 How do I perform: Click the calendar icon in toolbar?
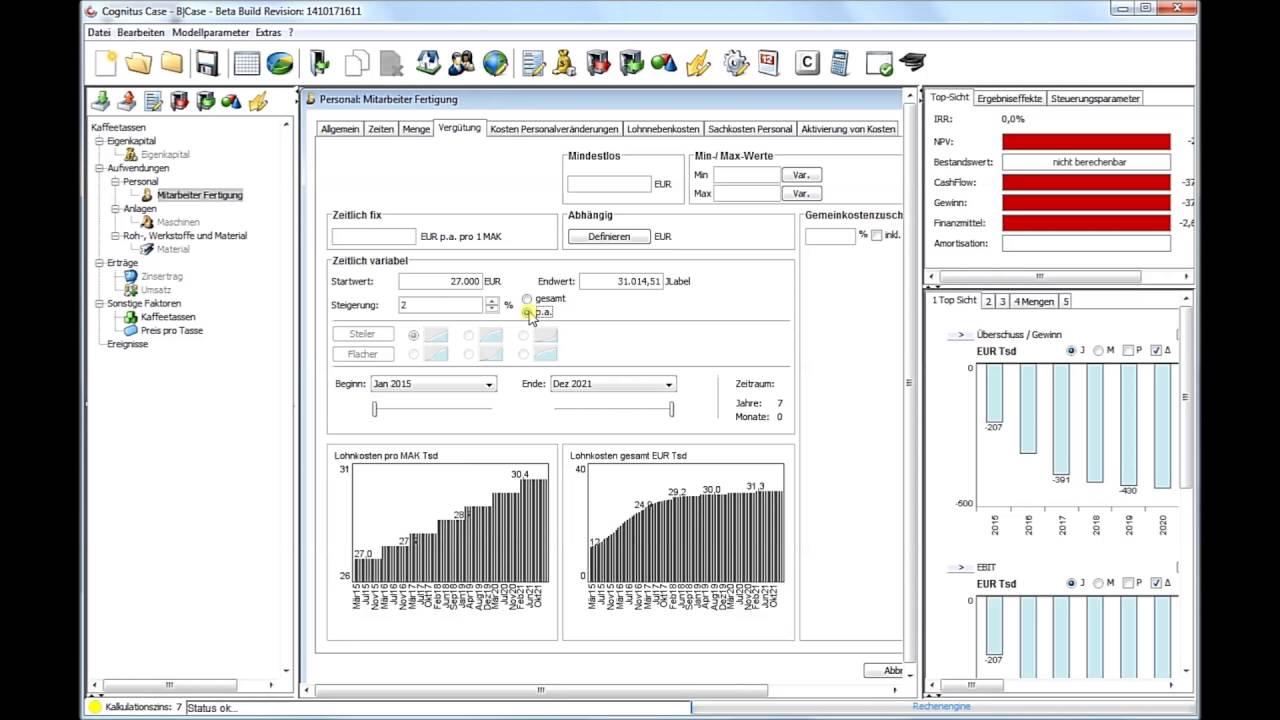(x=768, y=63)
